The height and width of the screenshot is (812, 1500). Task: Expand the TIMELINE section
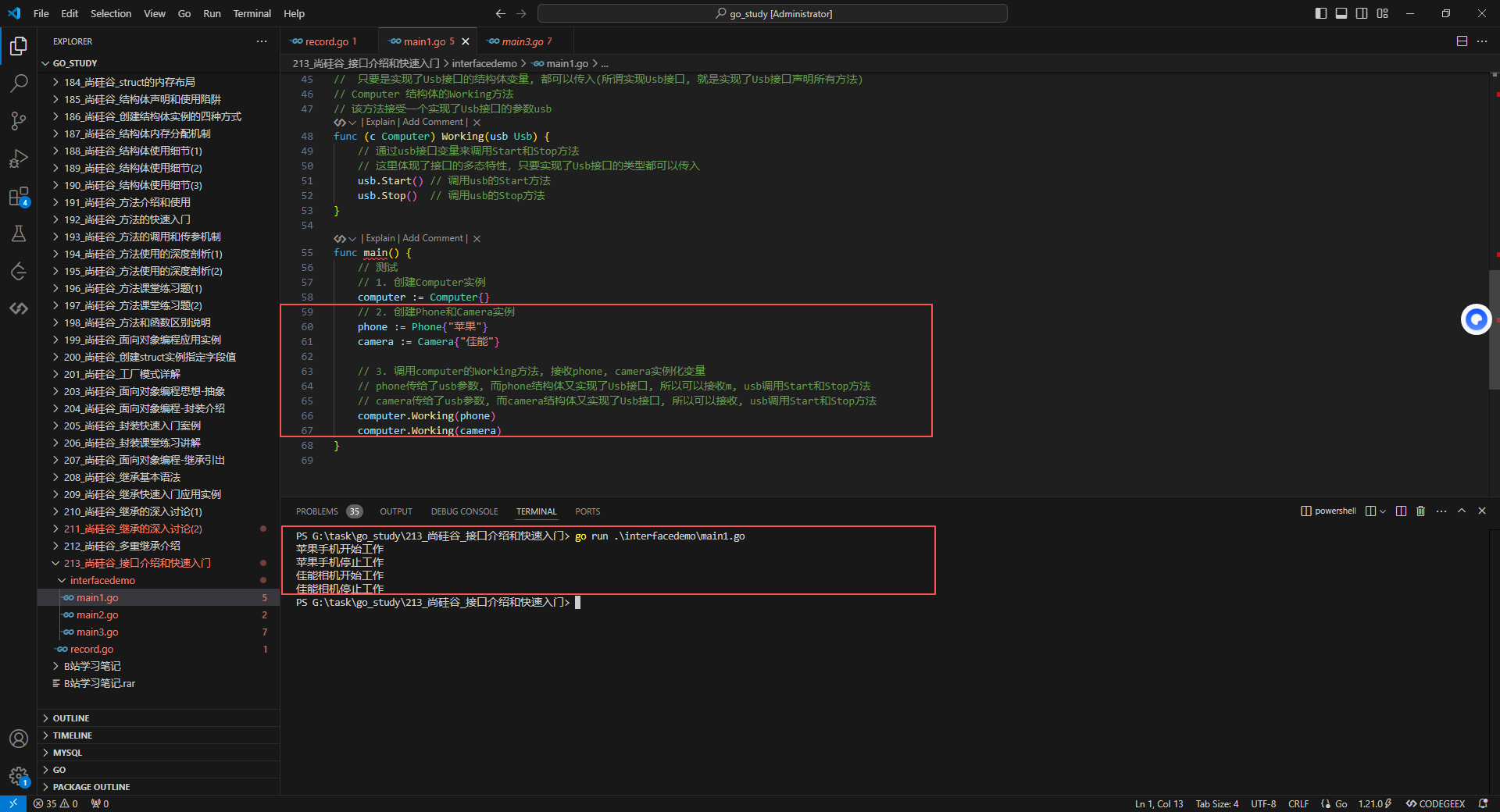(x=159, y=735)
